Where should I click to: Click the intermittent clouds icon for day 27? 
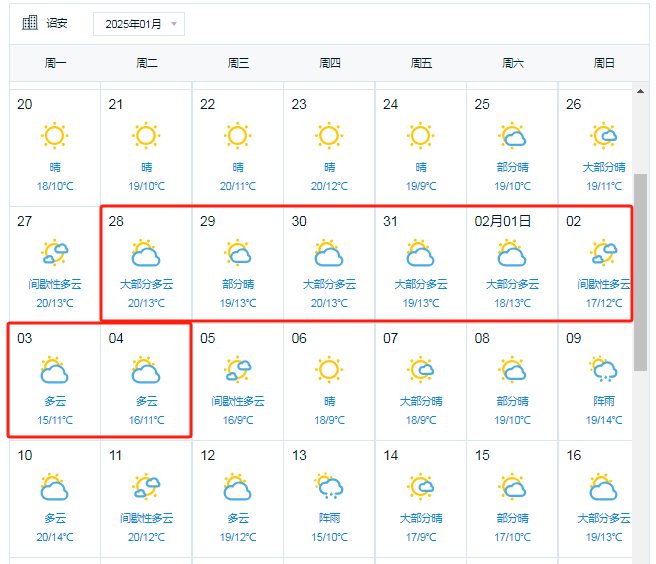click(54, 253)
